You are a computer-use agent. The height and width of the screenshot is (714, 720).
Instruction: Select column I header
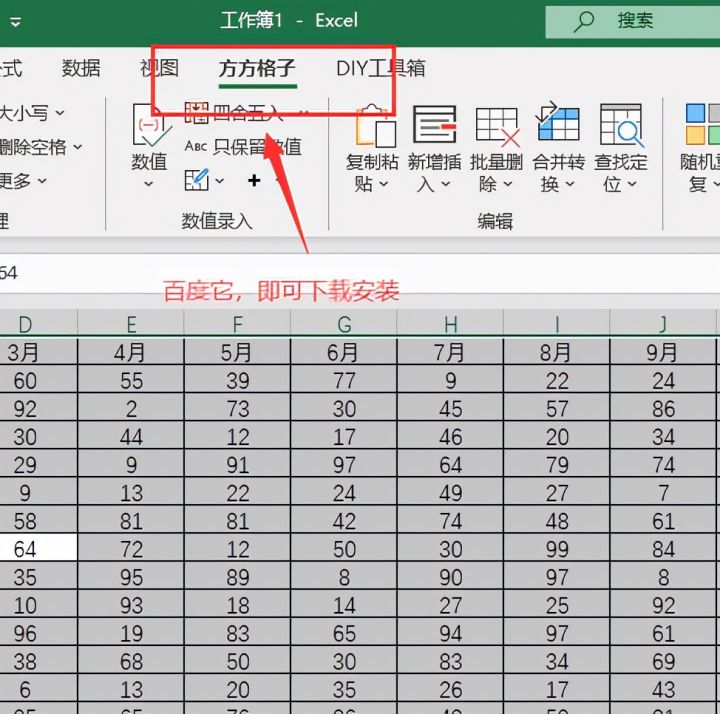click(557, 324)
